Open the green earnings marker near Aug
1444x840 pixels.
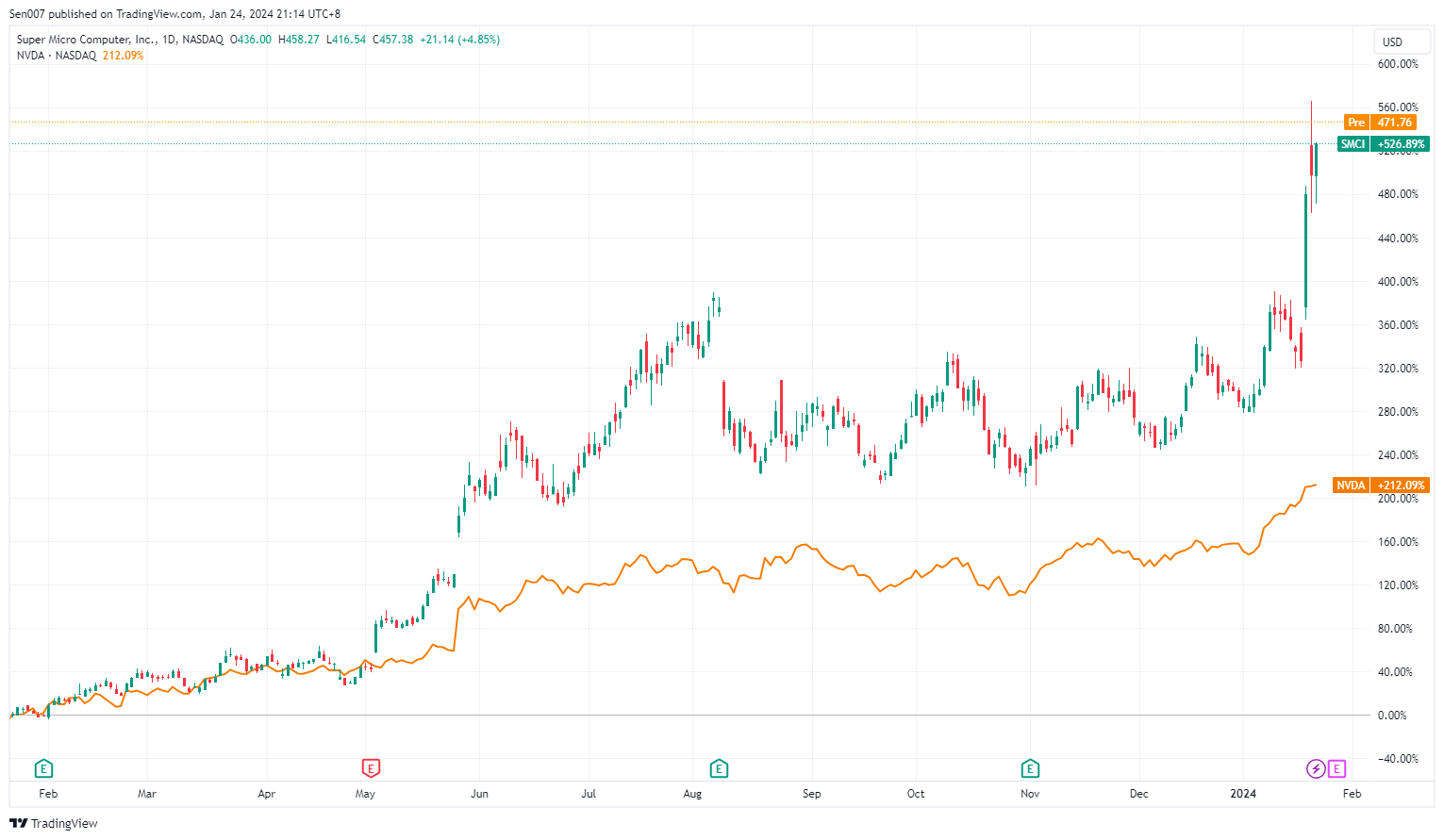719,769
